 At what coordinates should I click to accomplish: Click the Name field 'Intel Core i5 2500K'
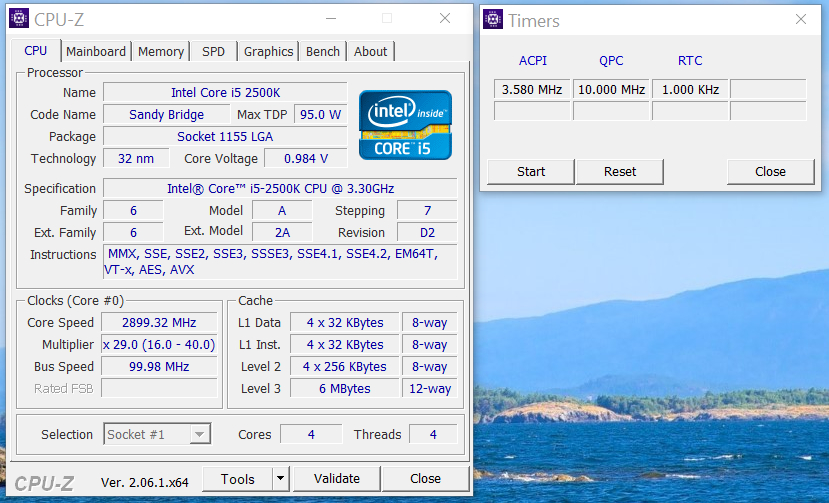tap(225, 93)
